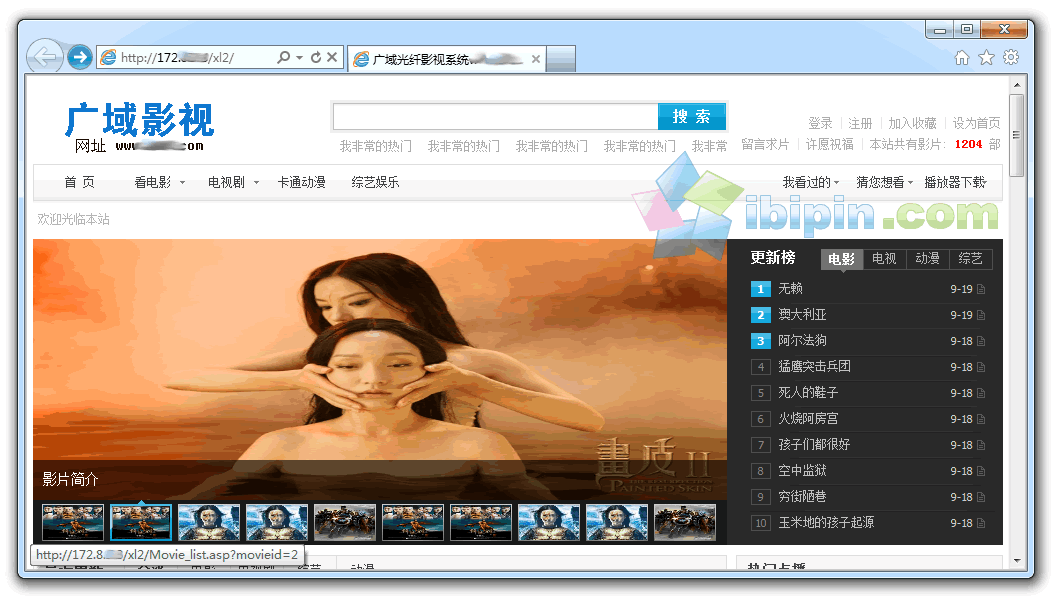This screenshot has width=1053, height=602.
Task: Click the page scrollbar up arrow
Action: pos(1017,85)
